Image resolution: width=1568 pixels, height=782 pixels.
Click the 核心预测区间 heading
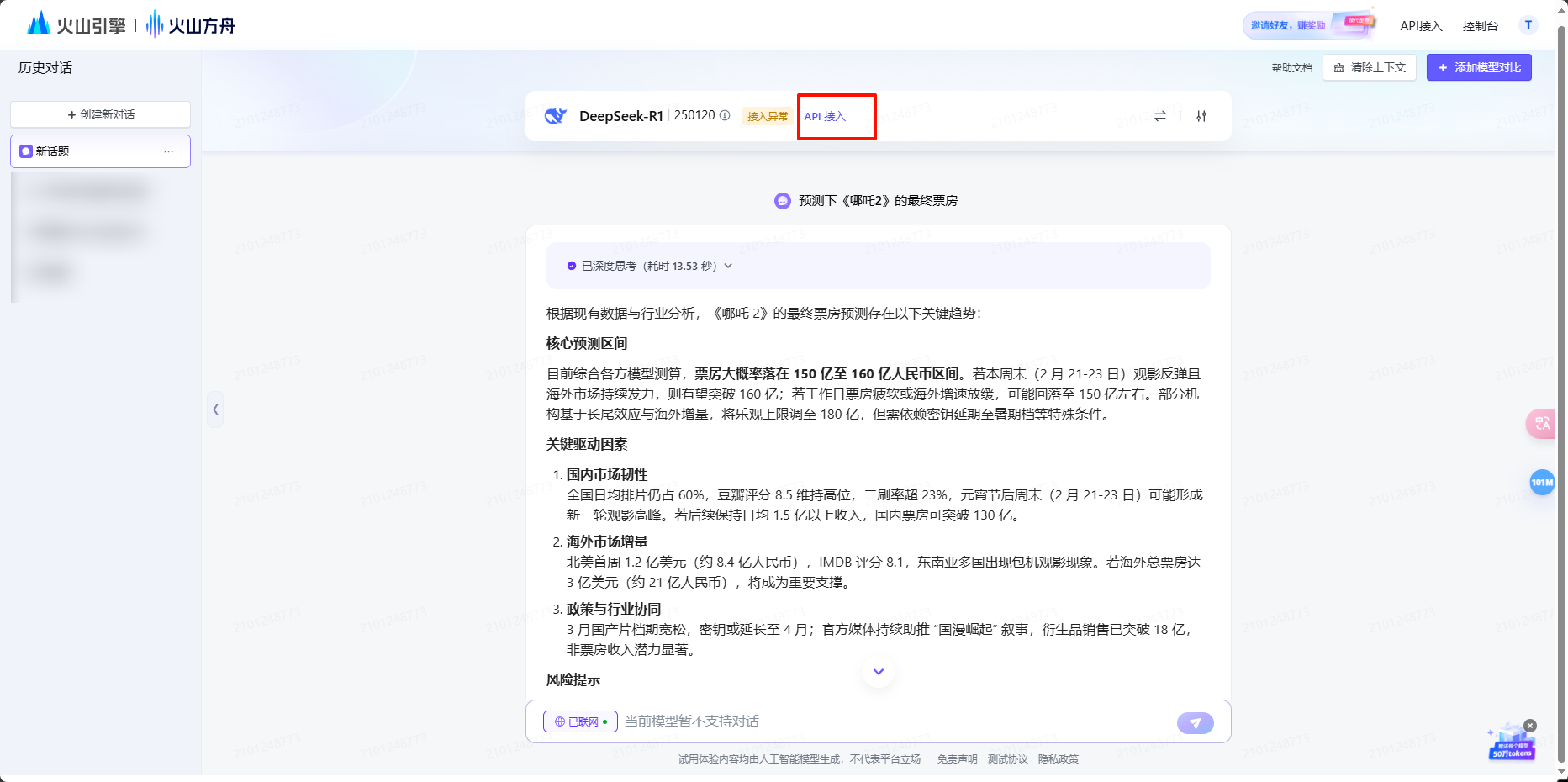tap(587, 343)
